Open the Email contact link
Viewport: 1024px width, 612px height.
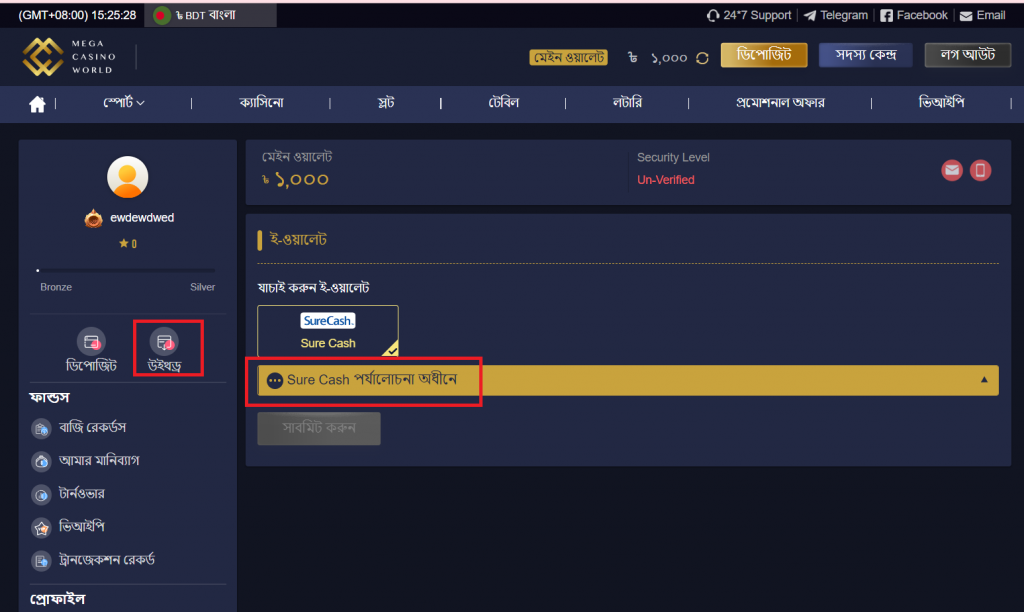(x=982, y=15)
